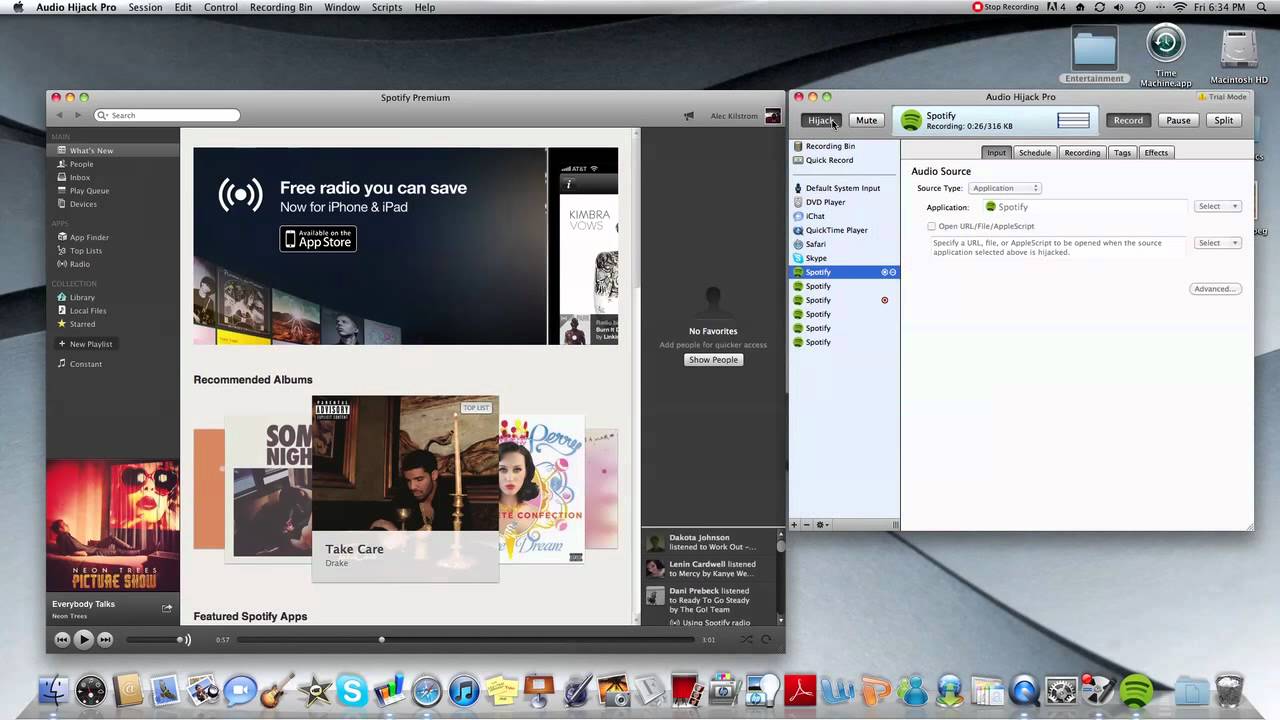Click the Split button

tap(1224, 120)
